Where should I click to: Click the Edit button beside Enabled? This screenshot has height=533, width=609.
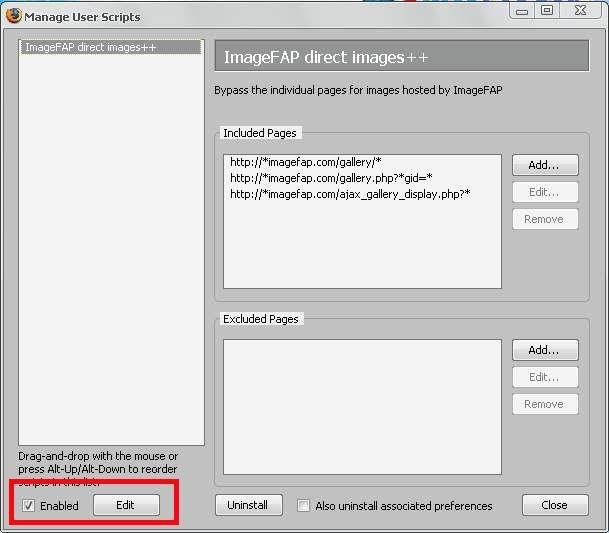point(126,505)
